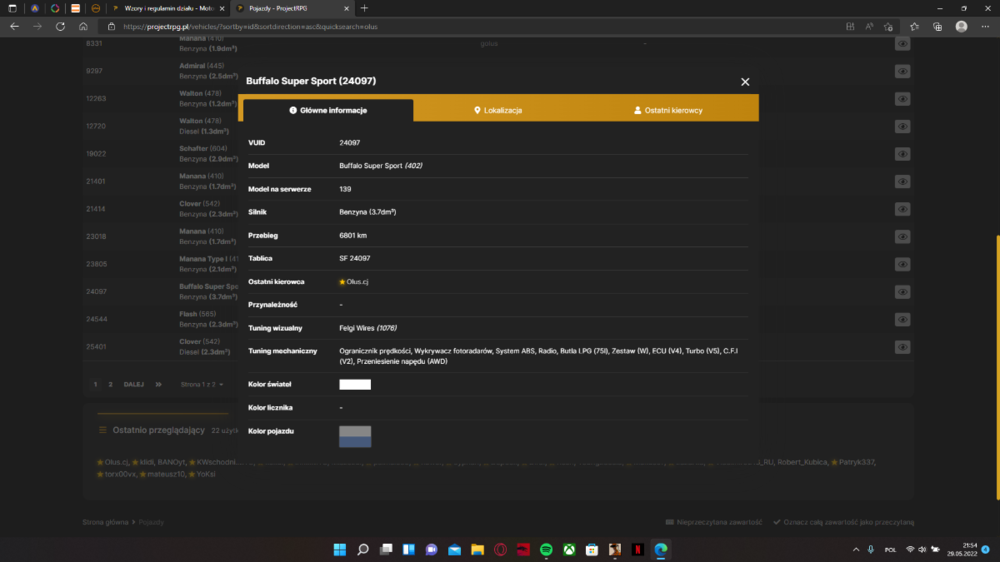Go to page 2 of vehicles
This screenshot has width=1000, height=562.
click(110, 385)
